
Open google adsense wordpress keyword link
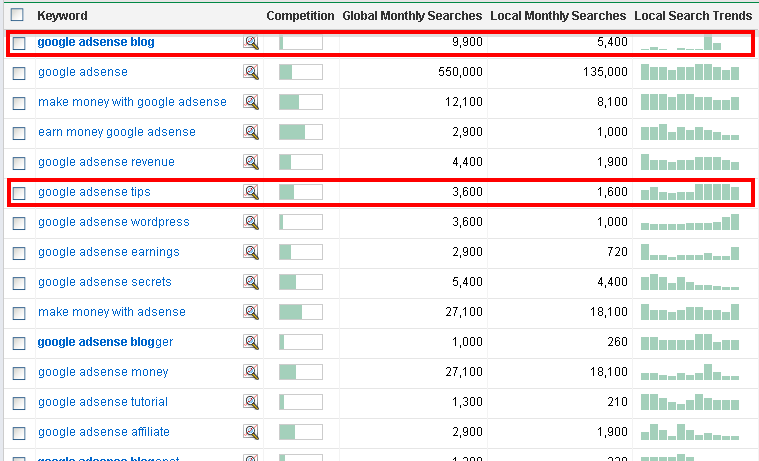(114, 222)
